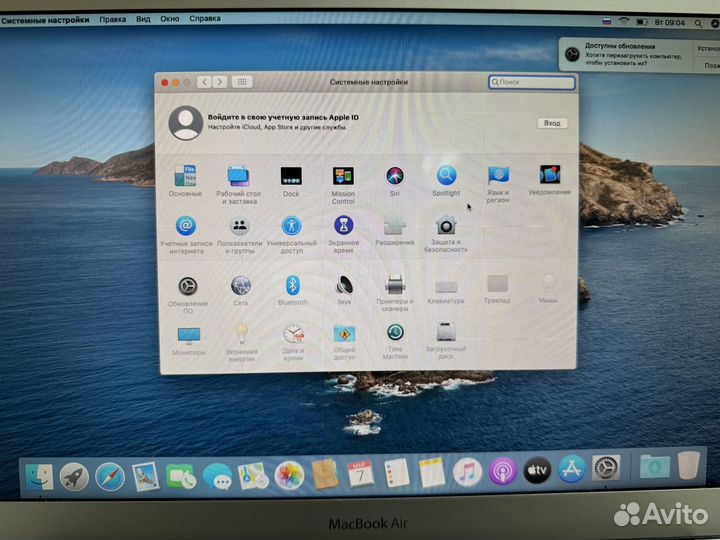This screenshot has width=720, height=540.
Task: Open Клавиатура (Keyboard) pane
Action: [x=446, y=291]
